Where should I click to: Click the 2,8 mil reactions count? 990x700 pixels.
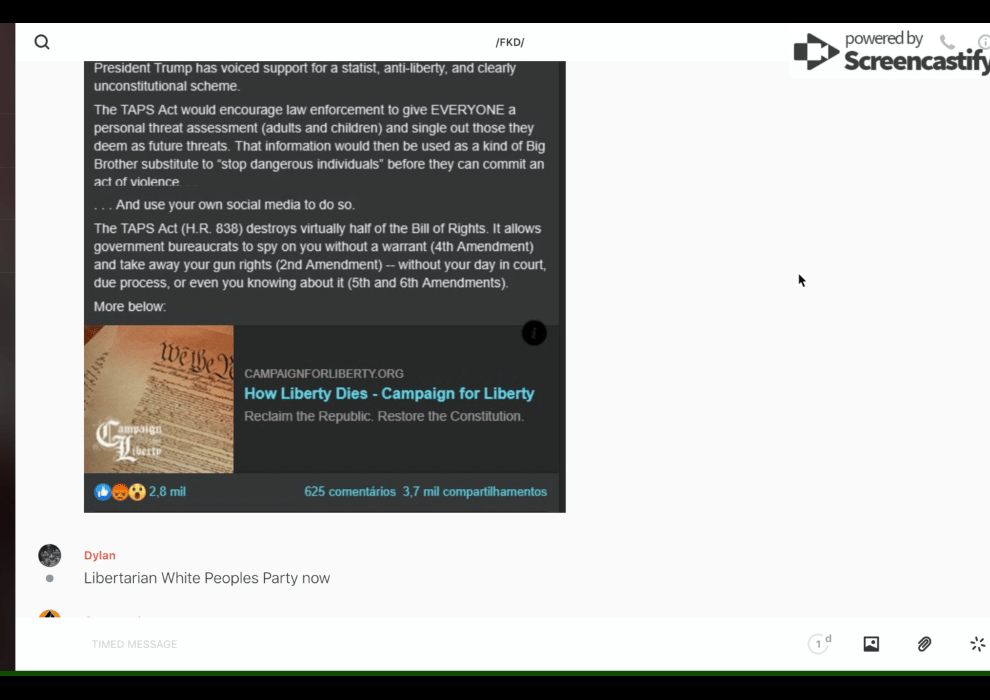pyautogui.click(x=167, y=492)
